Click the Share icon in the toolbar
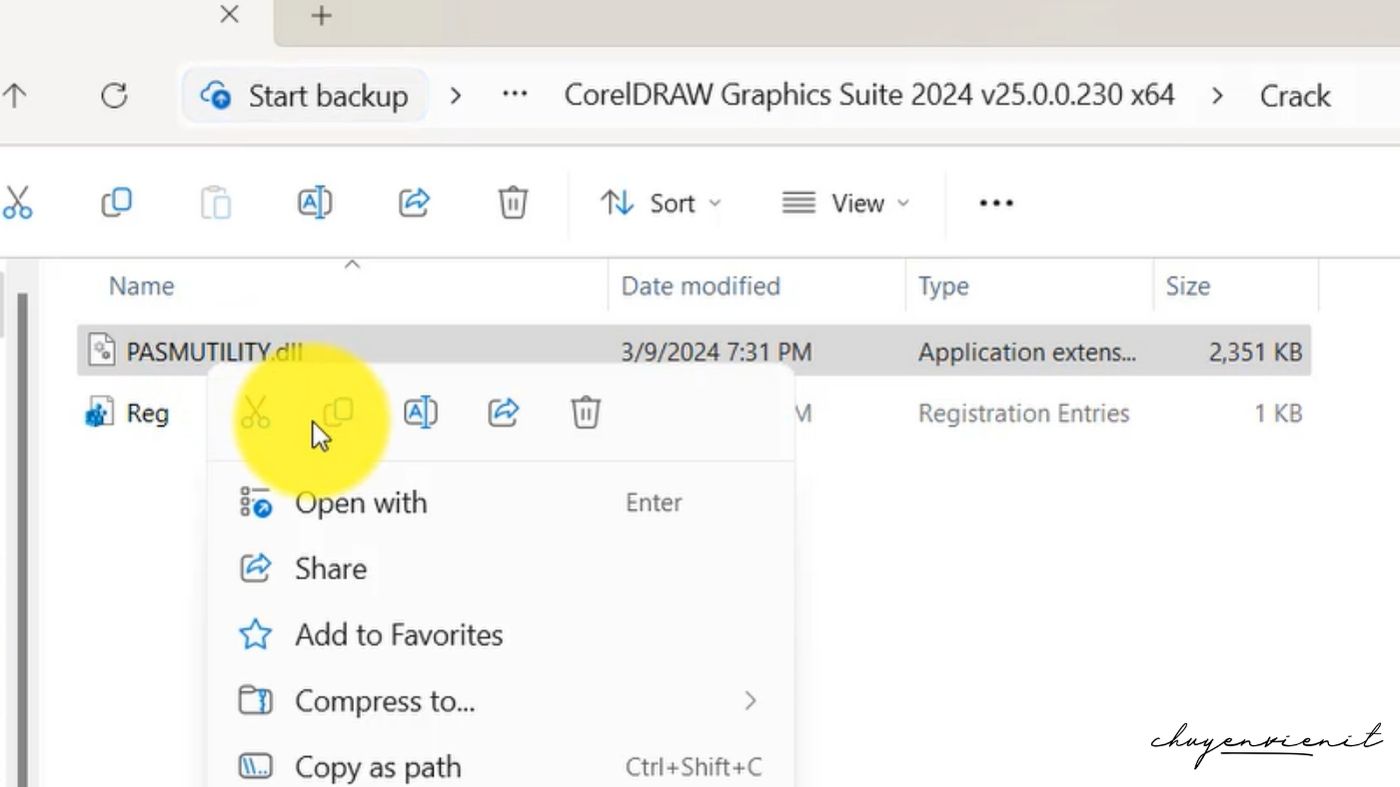Viewport: 1400px width, 787px height. click(413, 203)
